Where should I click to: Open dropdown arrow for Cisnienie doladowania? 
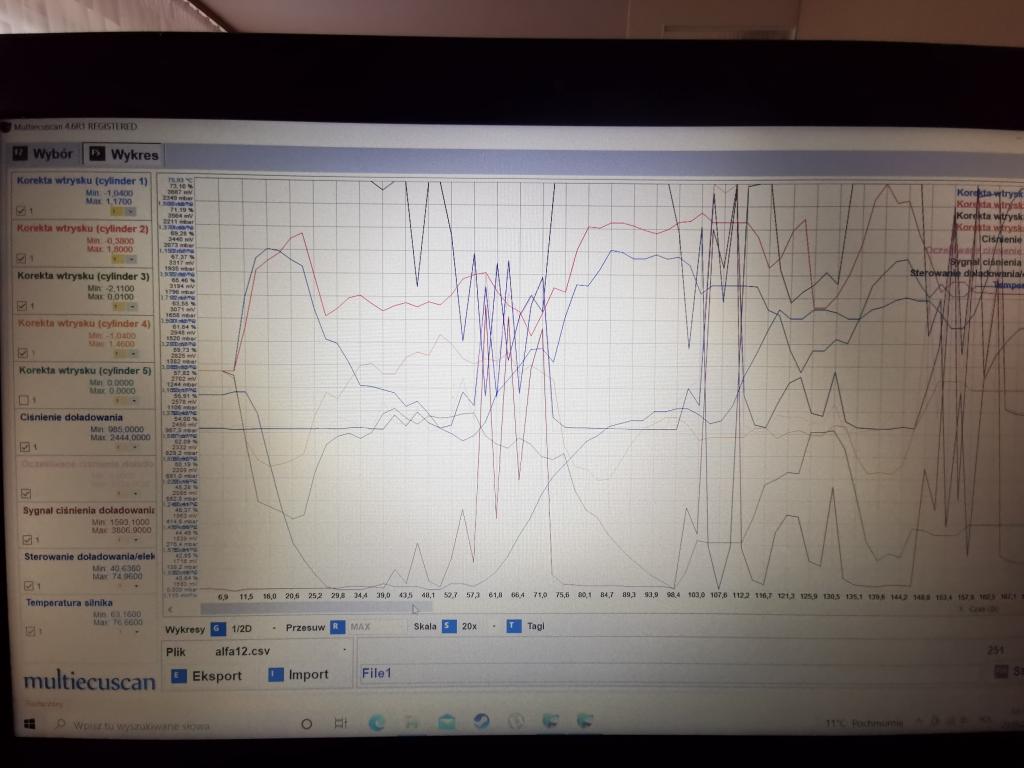click(x=135, y=447)
